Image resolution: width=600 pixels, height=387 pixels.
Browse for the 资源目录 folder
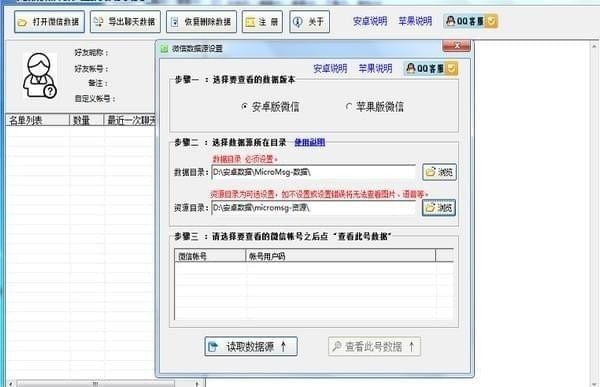[x=439, y=208]
